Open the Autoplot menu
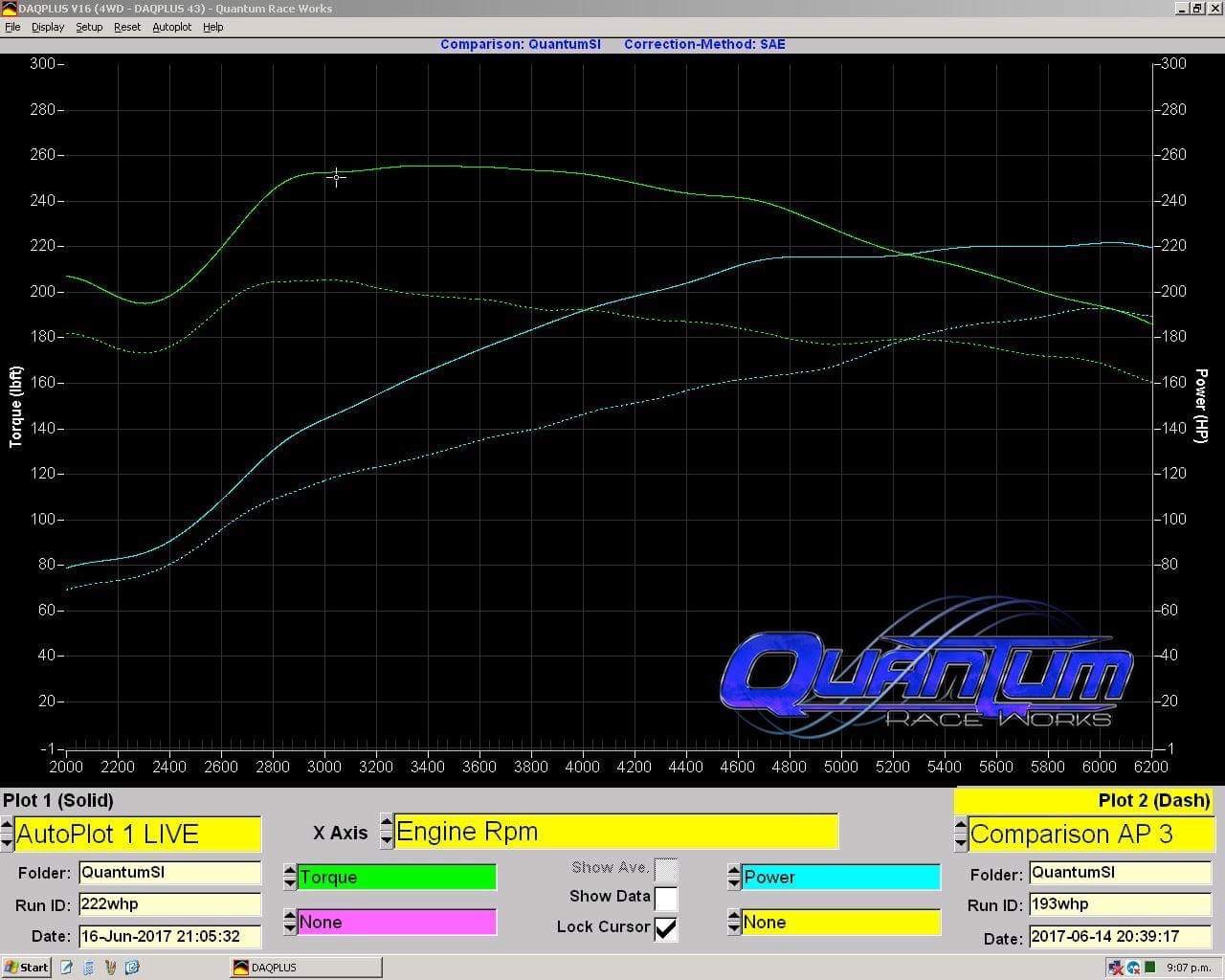The width and height of the screenshot is (1225, 980). tap(172, 27)
